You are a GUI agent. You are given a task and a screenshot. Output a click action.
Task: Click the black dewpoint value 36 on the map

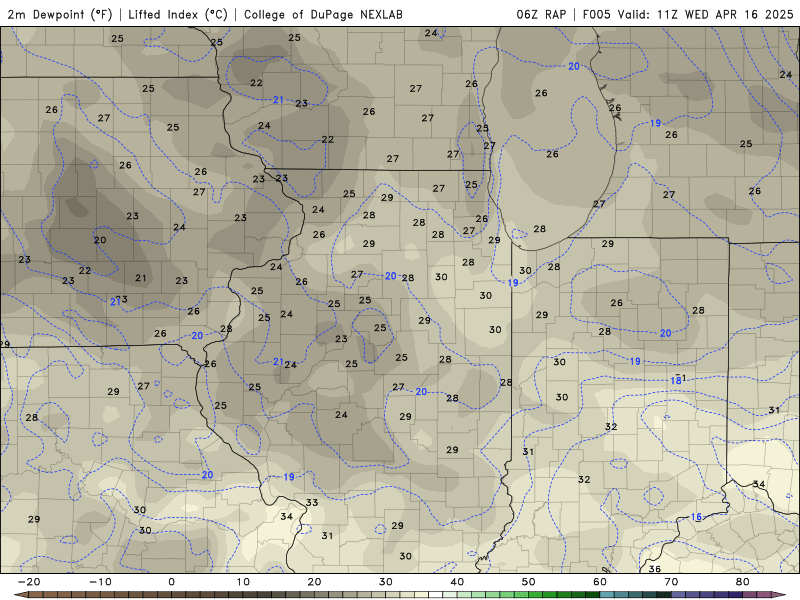point(655,568)
